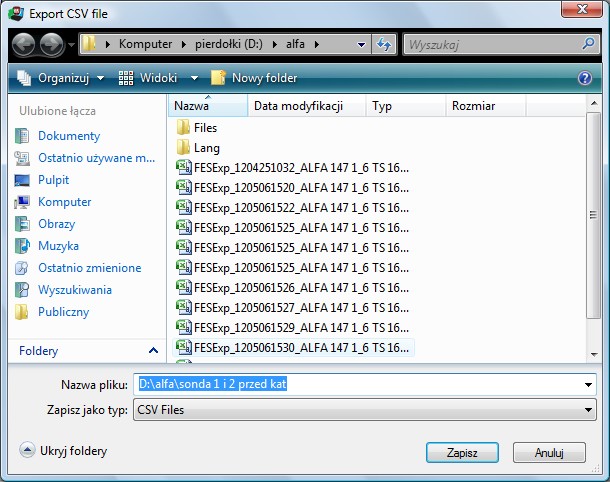Viewport: 610px width, 482px height.
Task: Click the search magnifier icon
Action: pyautogui.click(x=588, y=44)
